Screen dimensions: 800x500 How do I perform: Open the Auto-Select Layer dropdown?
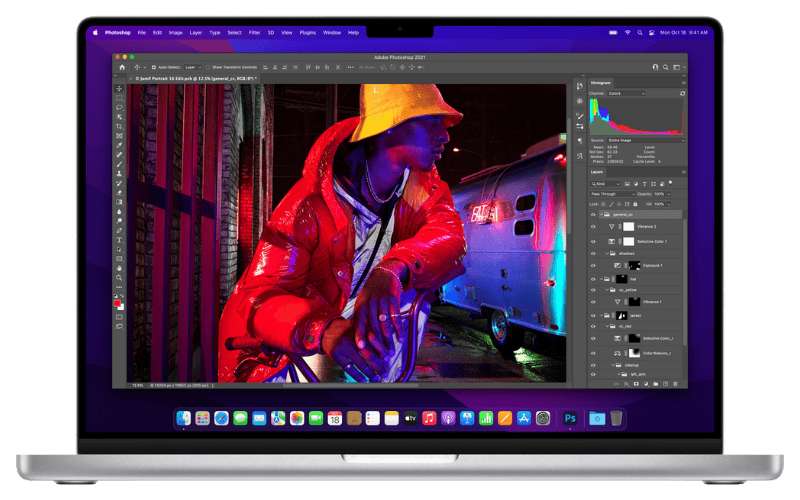(193, 67)
